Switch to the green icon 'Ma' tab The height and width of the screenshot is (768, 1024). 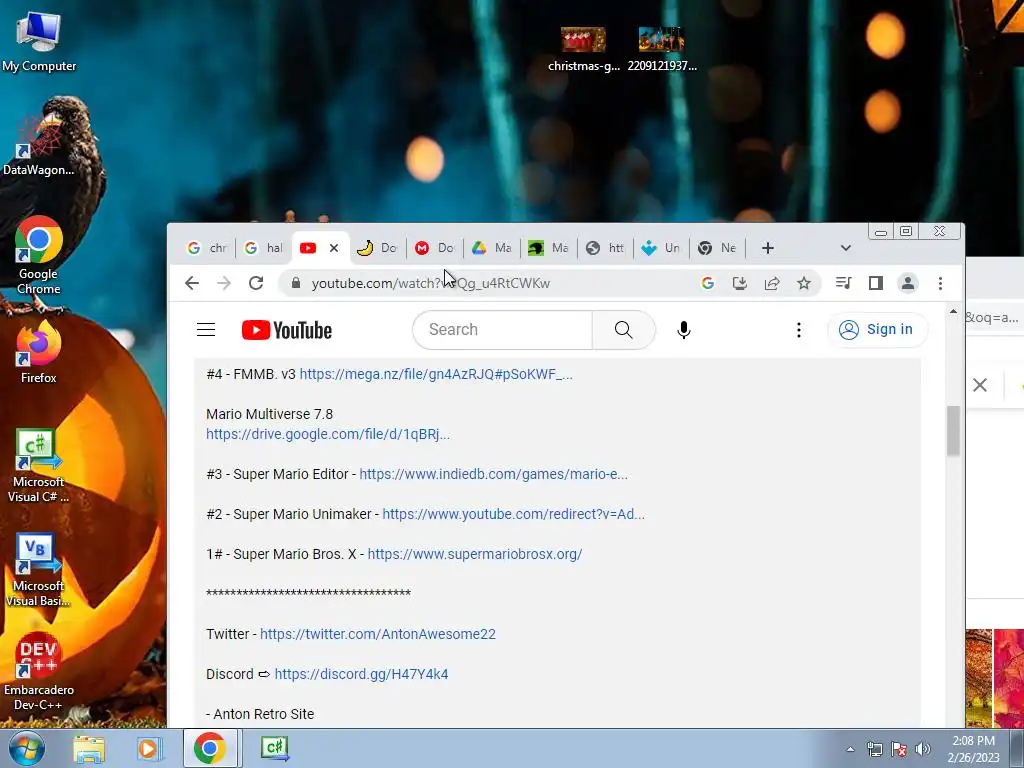(549, 248)
